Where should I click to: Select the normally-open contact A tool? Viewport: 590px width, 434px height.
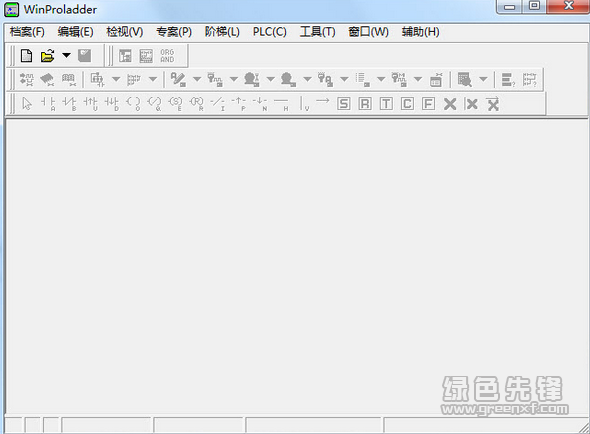[x=48, y=103]
